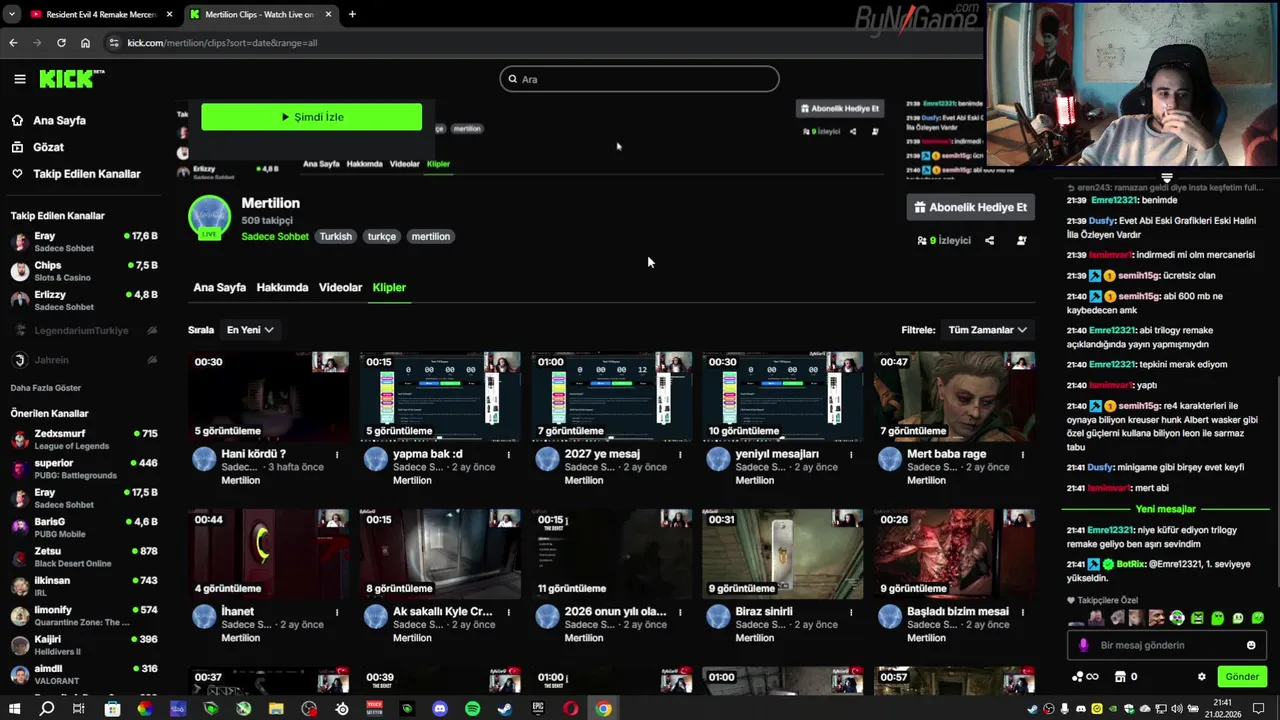The width and height of the screenshot is (1280, 720).
Task: Open Eray channel with 17,6 B viewers
Action: tap(84, 241)
